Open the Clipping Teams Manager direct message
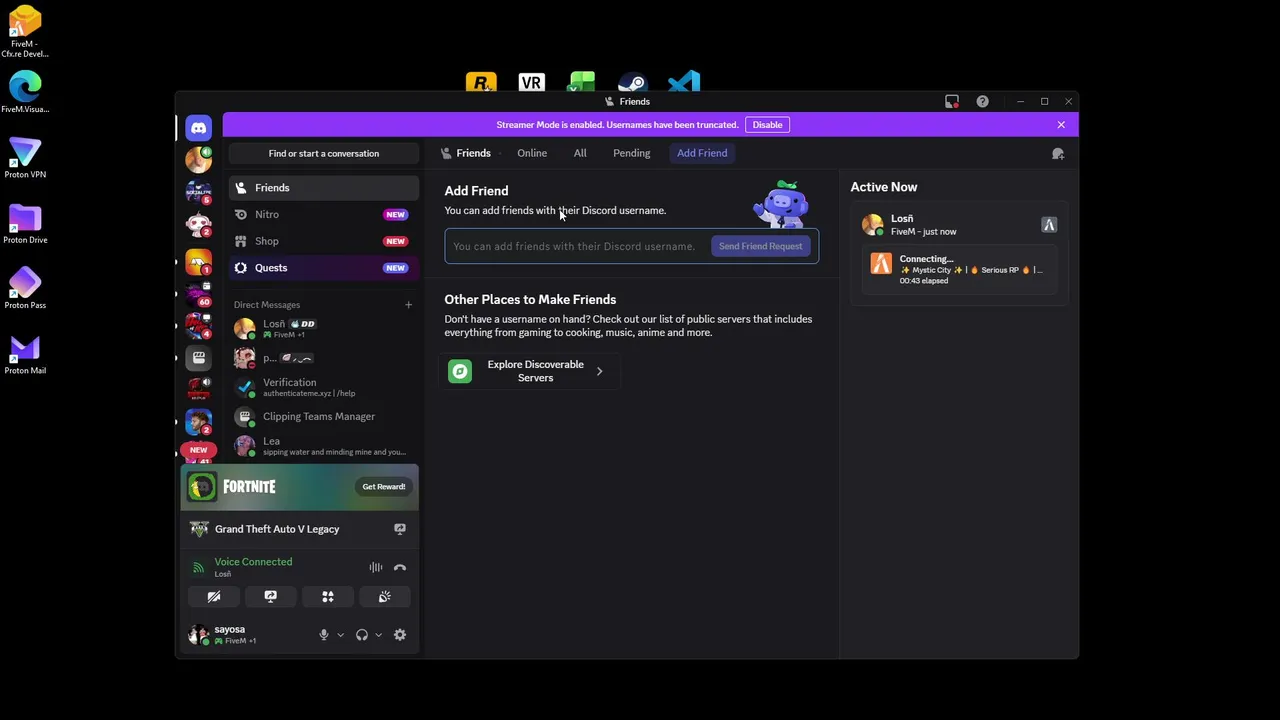1280x720 pixels. pos(324,416)
